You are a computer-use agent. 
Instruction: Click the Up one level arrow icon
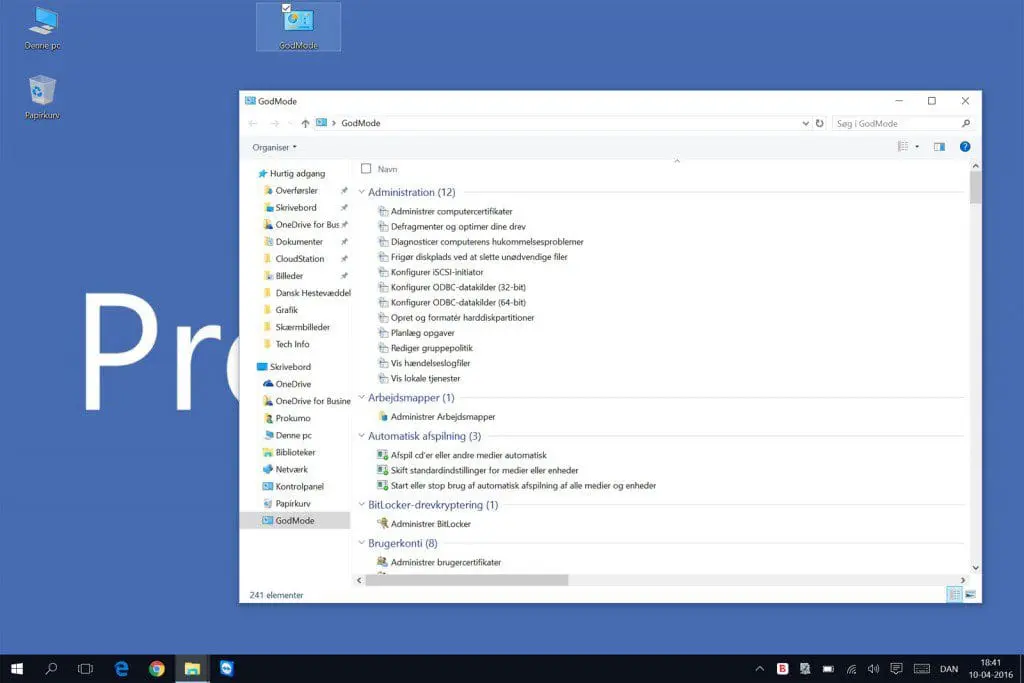pos(305,123)
